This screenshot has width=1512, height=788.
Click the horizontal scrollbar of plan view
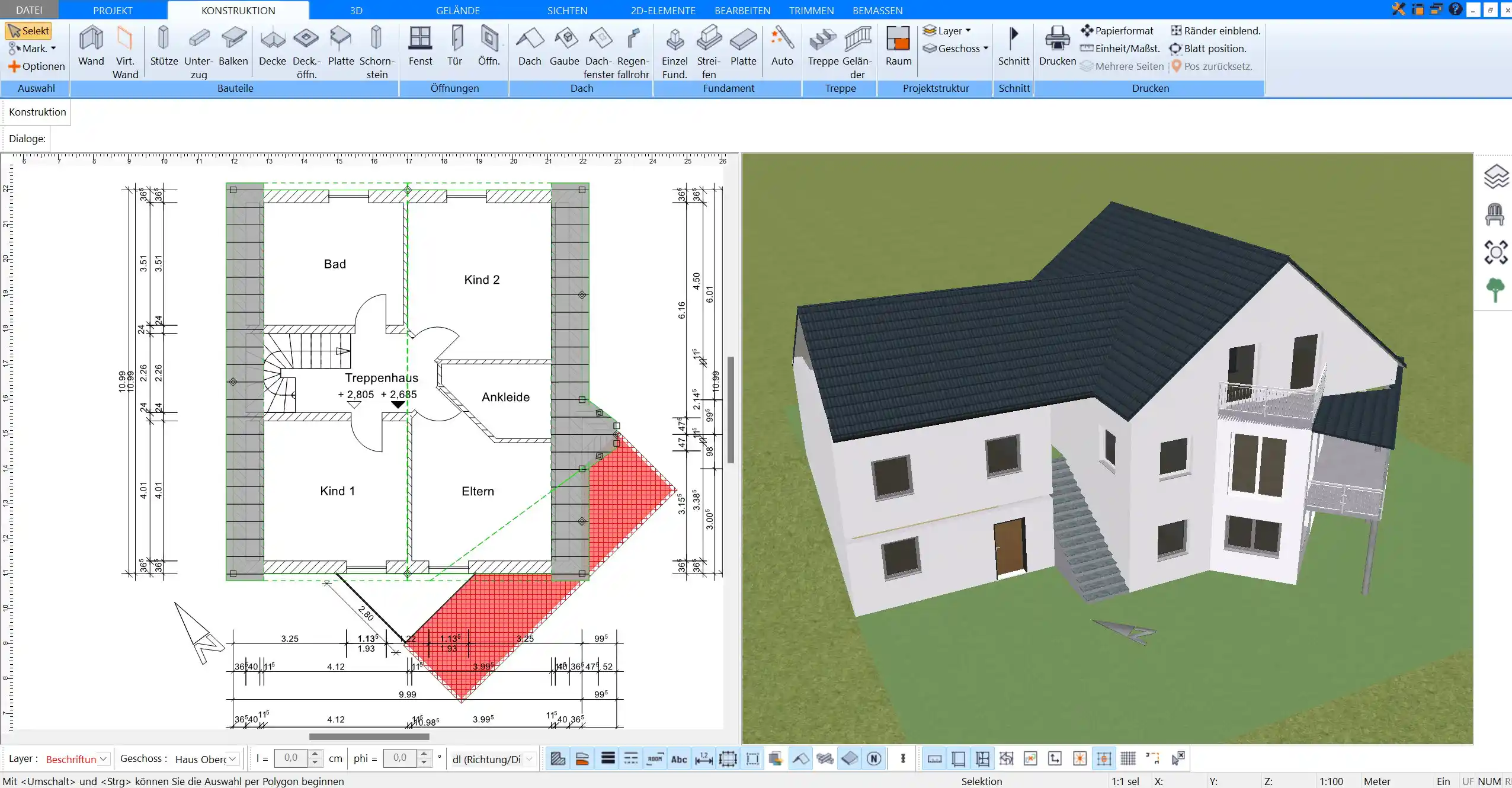[369, 736]
